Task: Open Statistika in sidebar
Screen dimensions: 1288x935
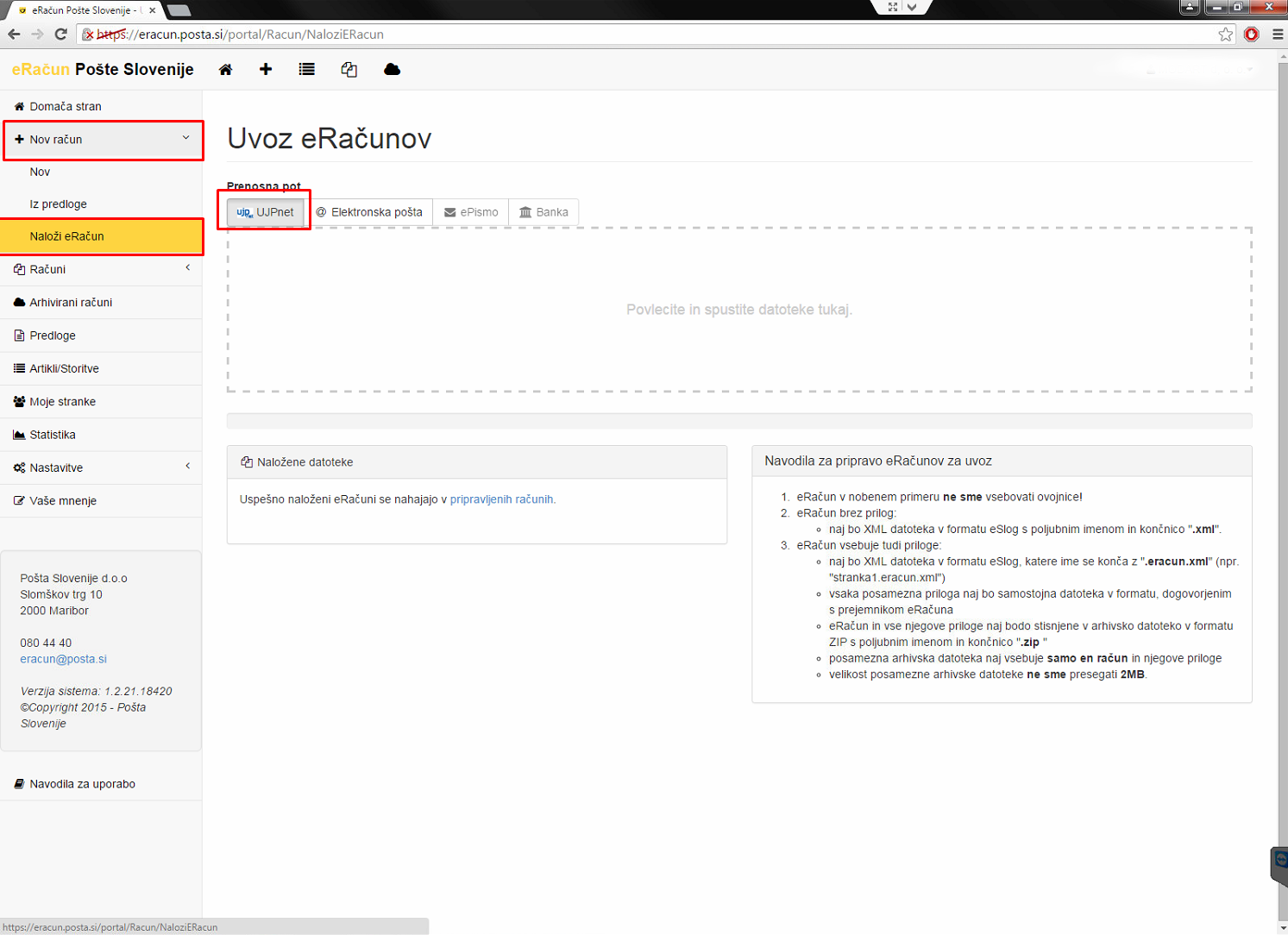Action: [101, 435]
